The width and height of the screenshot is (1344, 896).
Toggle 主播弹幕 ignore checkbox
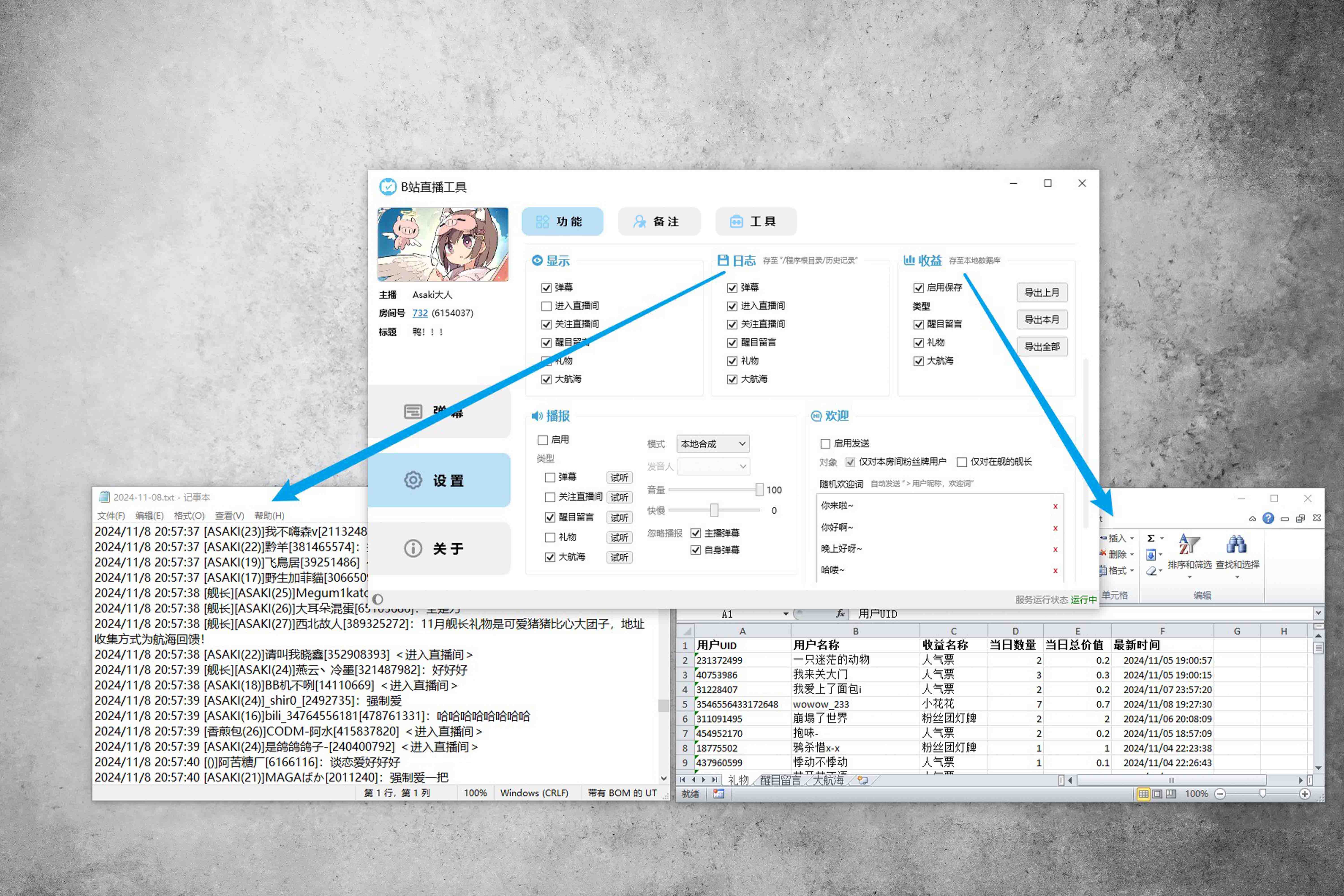click(696, 533)
